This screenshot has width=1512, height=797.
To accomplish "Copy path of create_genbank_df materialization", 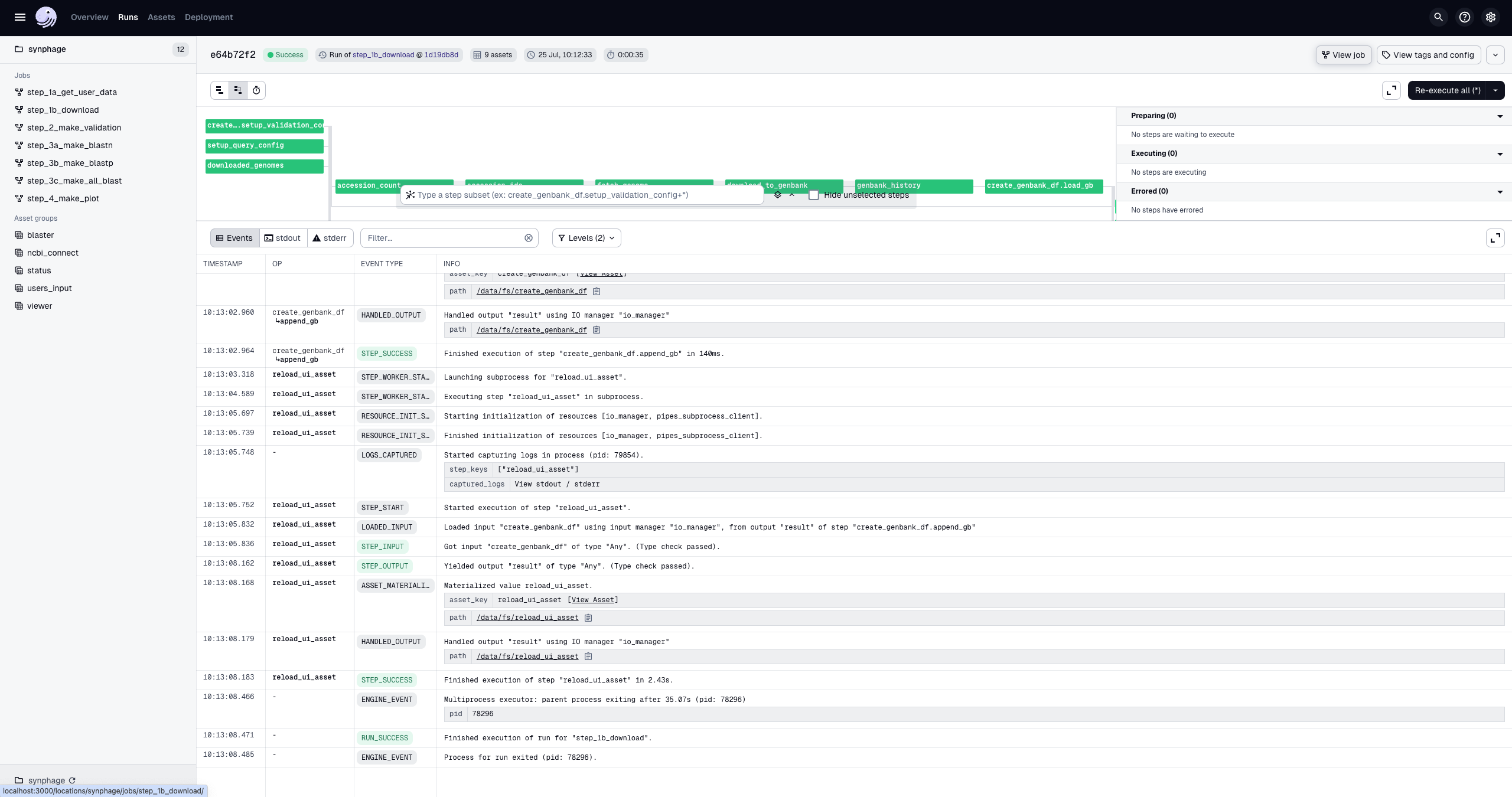I will coord(597,291).
